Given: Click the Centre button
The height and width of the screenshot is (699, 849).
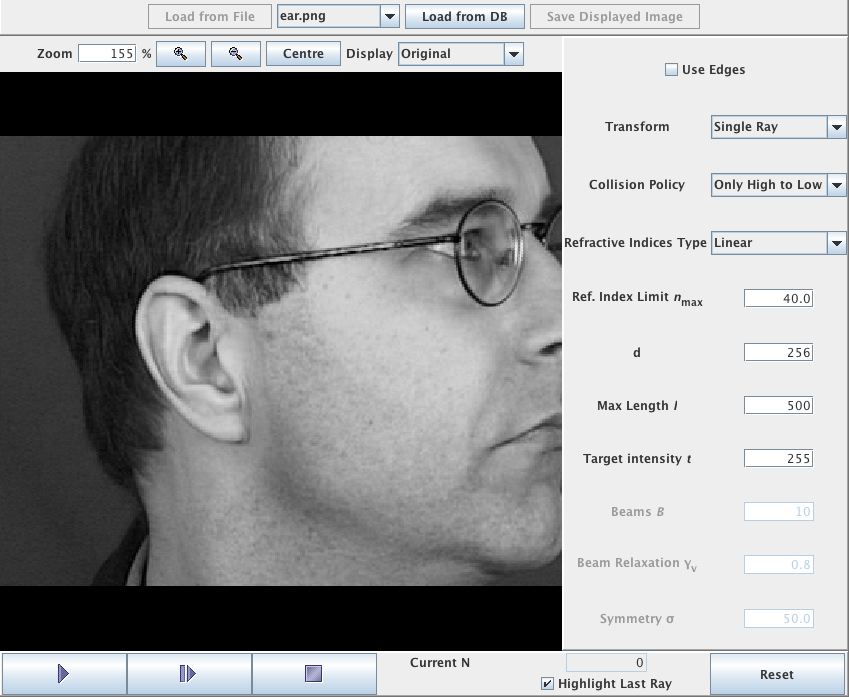Looking at the screenshot, I should pyautogui.click(x=303, y=54).
